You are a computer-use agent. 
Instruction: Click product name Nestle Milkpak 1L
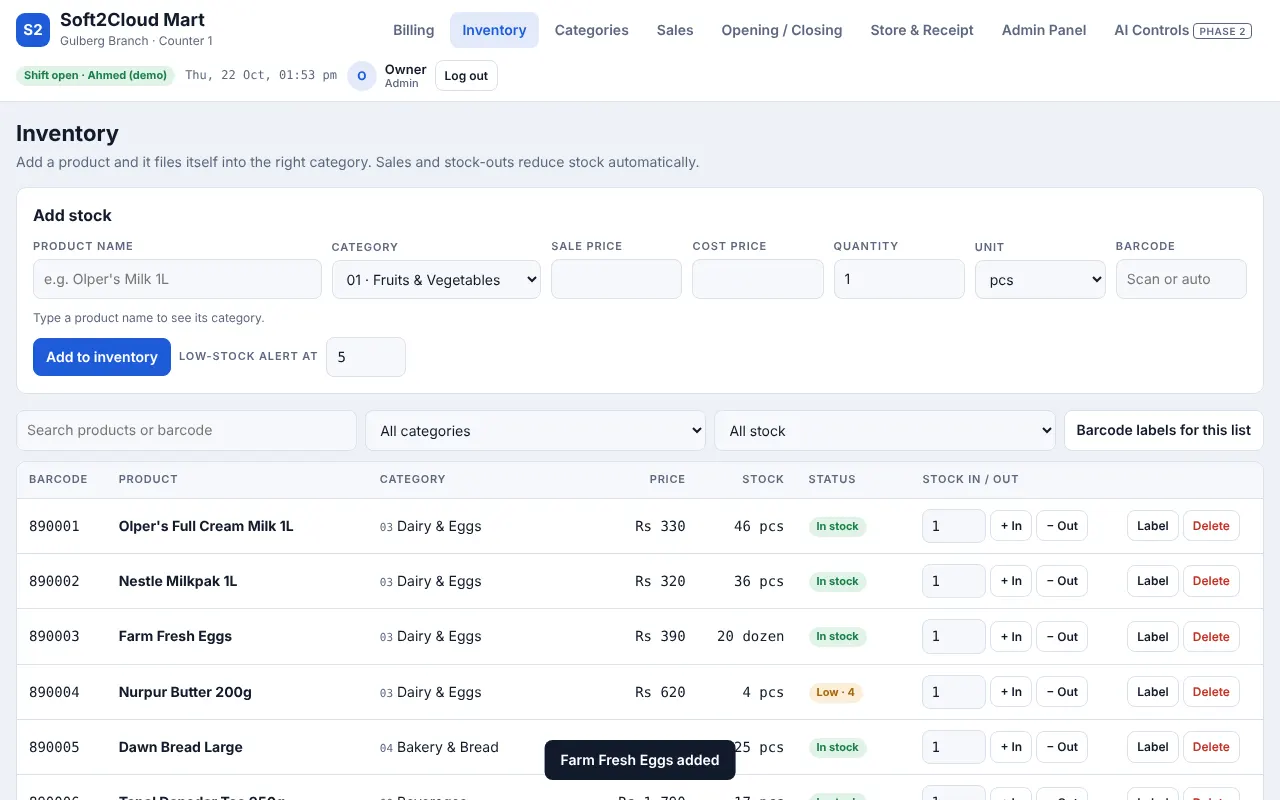178,581
